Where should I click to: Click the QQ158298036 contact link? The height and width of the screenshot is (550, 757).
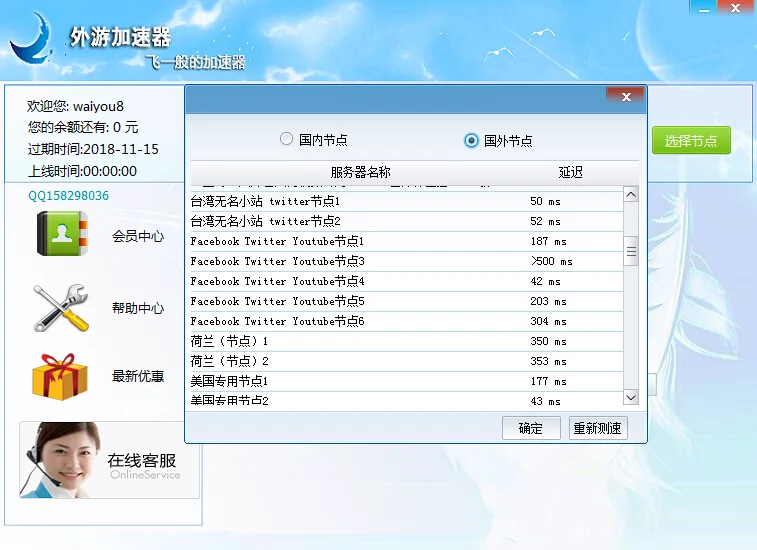(x=68, y=196)
